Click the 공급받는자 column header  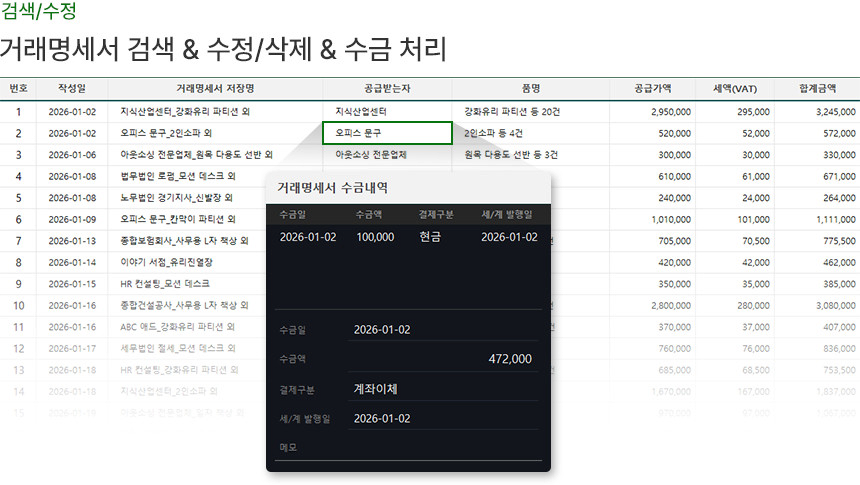click(x=386, y=88)
